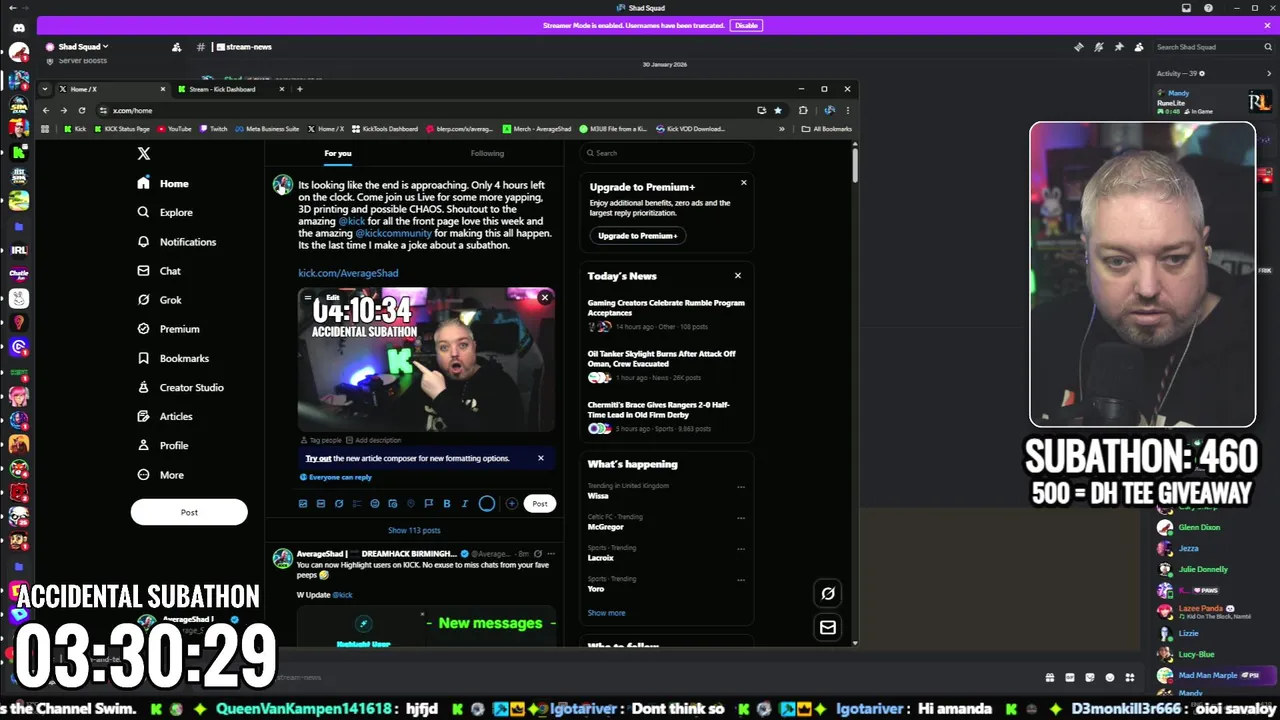The height and width of the screenshot is (720, 1280).
Task: Close the Upgrade to Premium+ card
Action: point(743,183)
